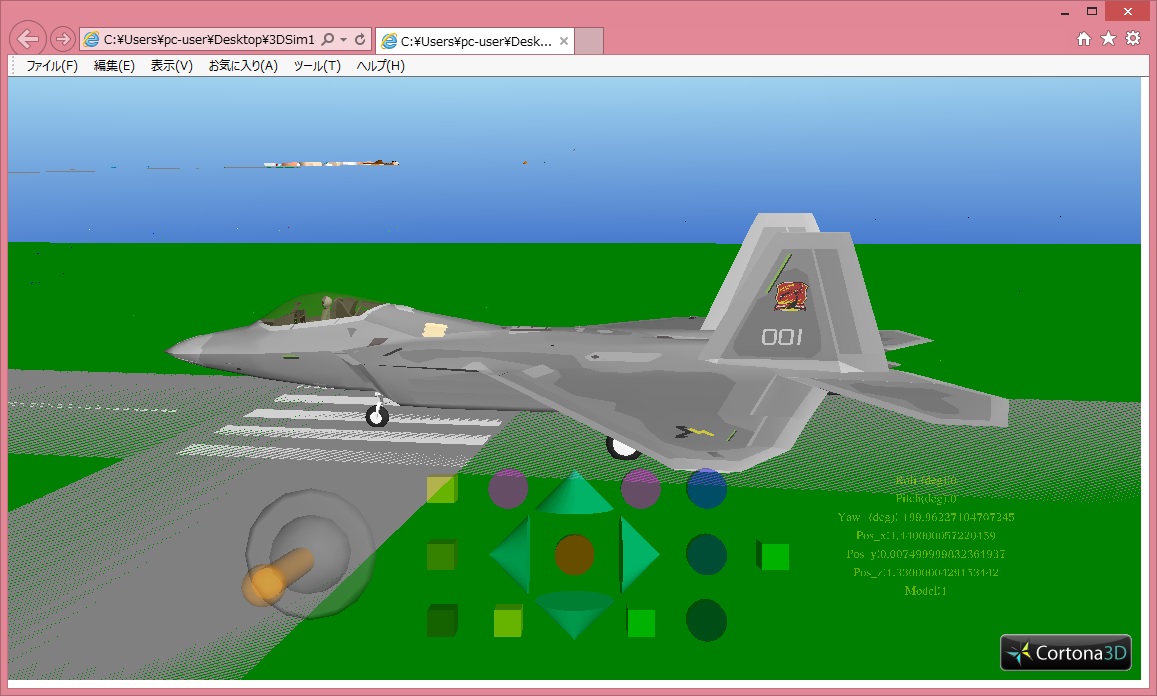Click the blue sphere in the control panel
The image size is (1157, 696).
click(x=706, y=488)
